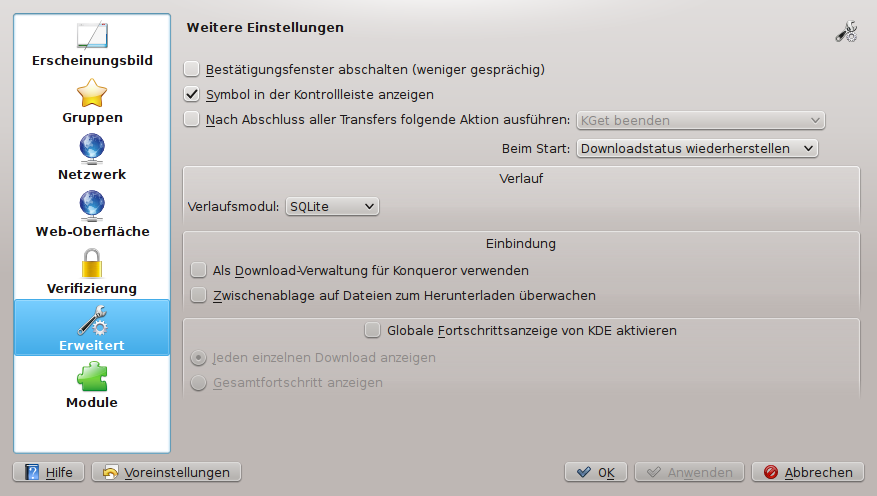This screenshot has width=877, height=496.
Task: Select Jeden einzelnen Download anzeigen radio
Action: [x=198, y=357]
